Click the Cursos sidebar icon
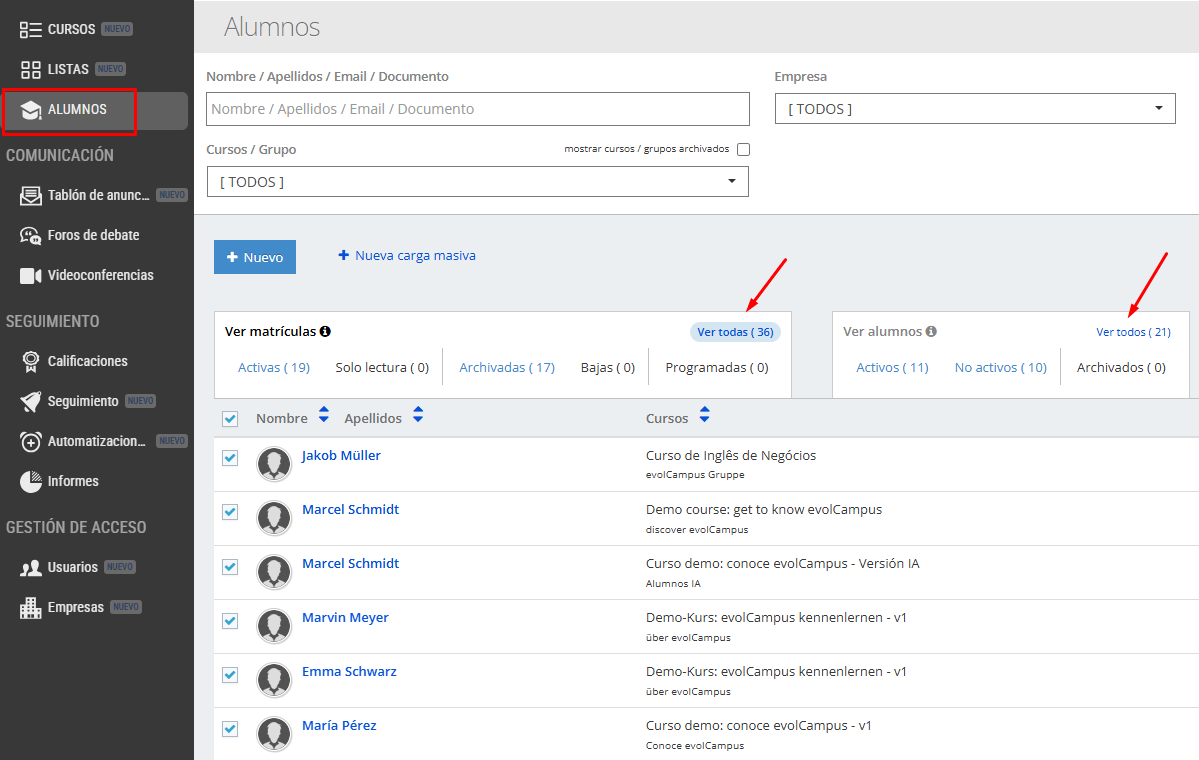This screenshot has width=1199, height=760. [30, 29]
